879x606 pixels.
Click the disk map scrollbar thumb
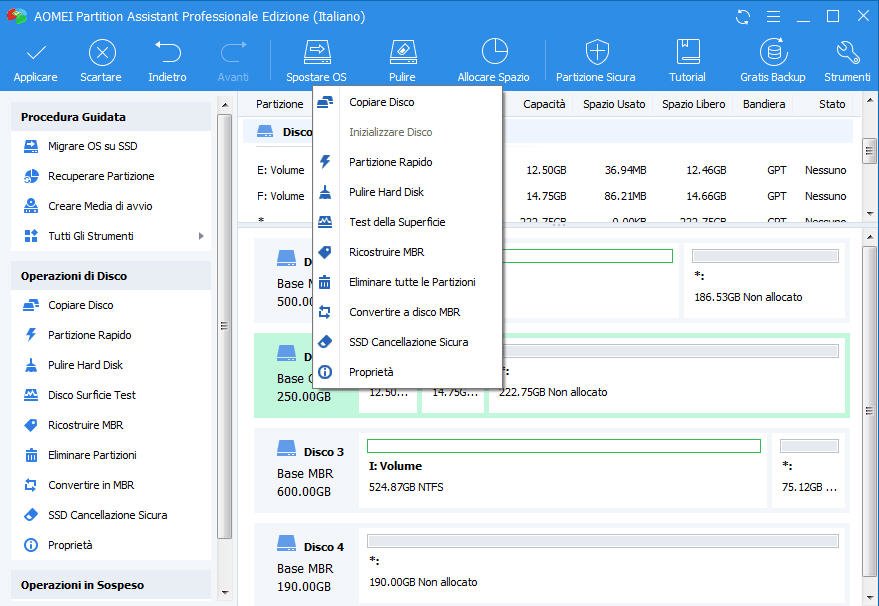pos(869,410)
